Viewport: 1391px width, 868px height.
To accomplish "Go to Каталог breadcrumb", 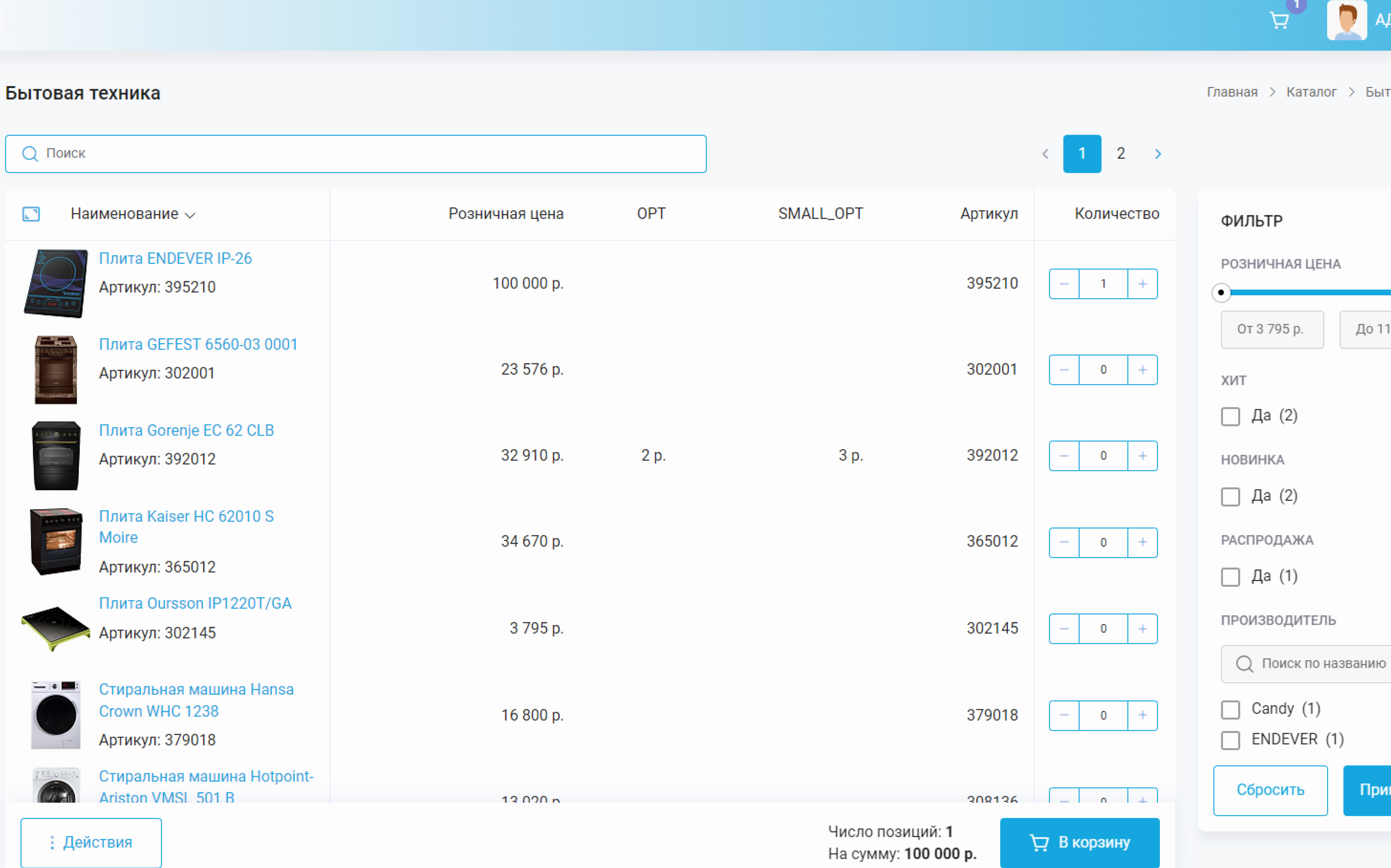I will (x=1311, y=92).
